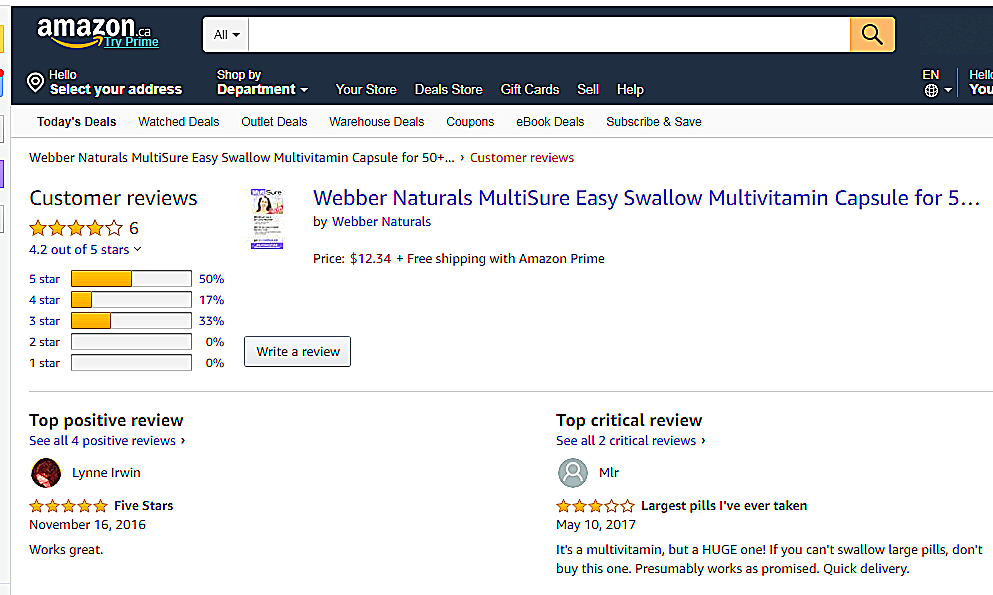Image resolution: width=993 pixels, height=595 pixels.
Task: Click inside the search input field
Action: click(x=548, y=35)
